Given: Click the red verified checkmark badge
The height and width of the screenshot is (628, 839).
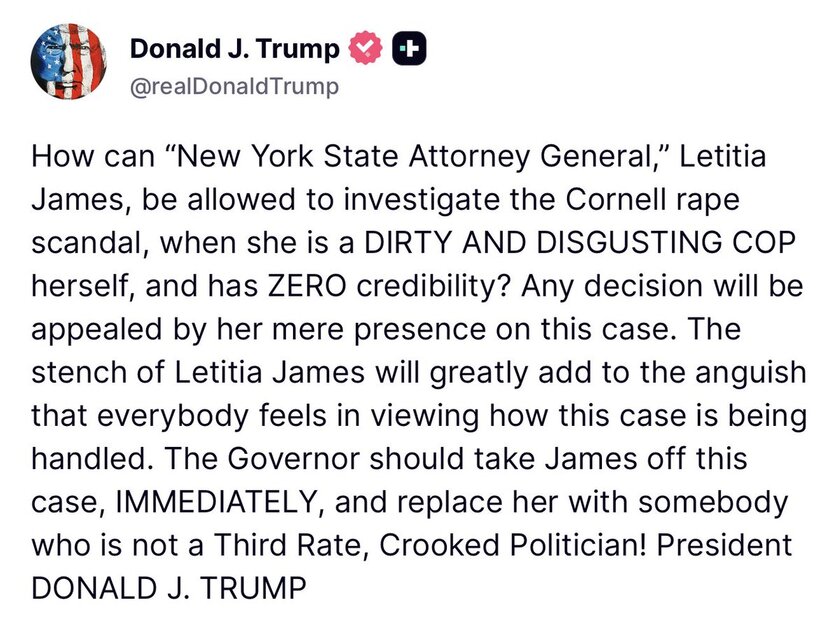Looking at the screenshot, I should (x=365, y=48).
